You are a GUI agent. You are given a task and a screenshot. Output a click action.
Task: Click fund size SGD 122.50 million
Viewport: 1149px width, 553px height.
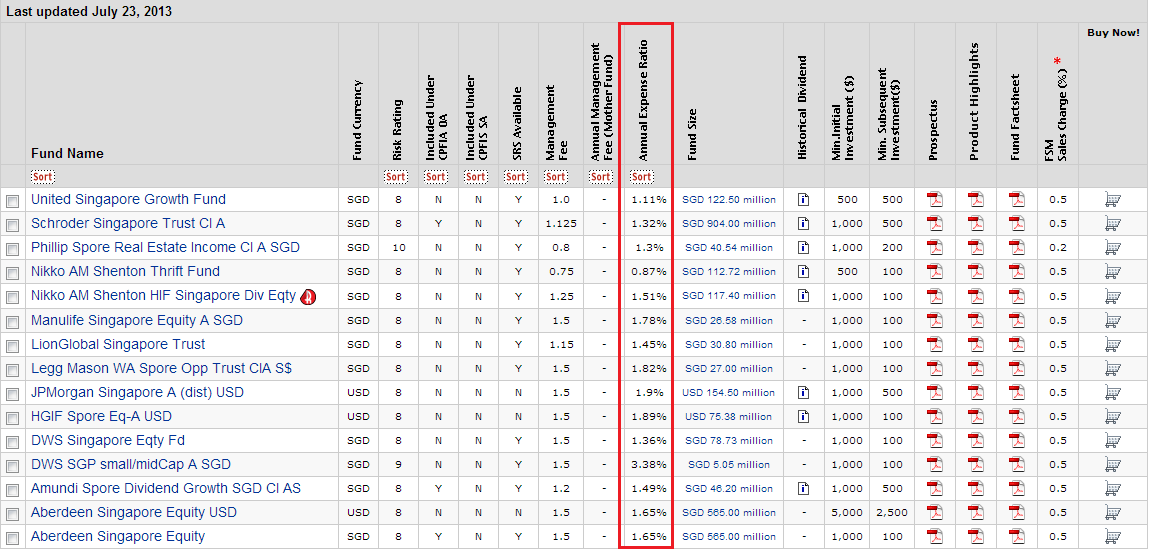pos(728,199)
